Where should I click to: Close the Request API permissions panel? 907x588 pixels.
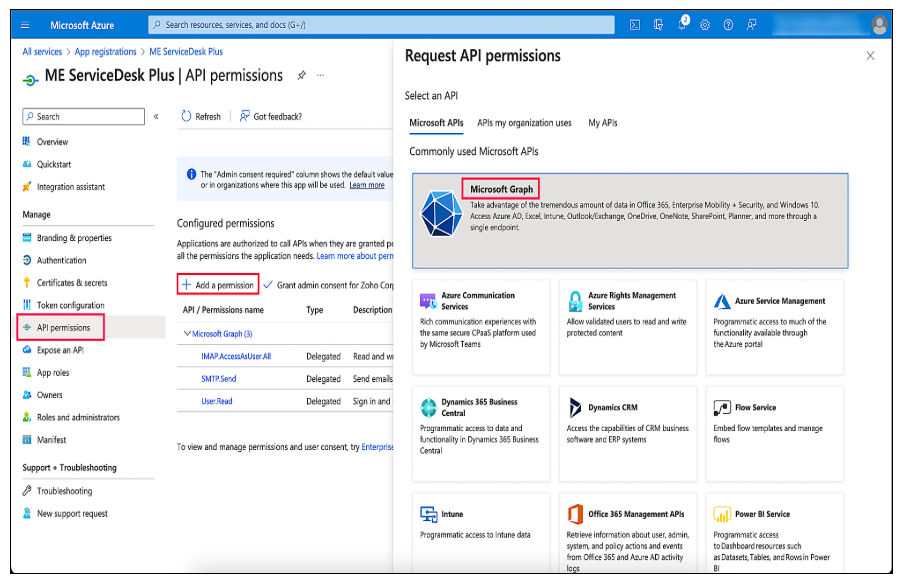coord(870,56)
